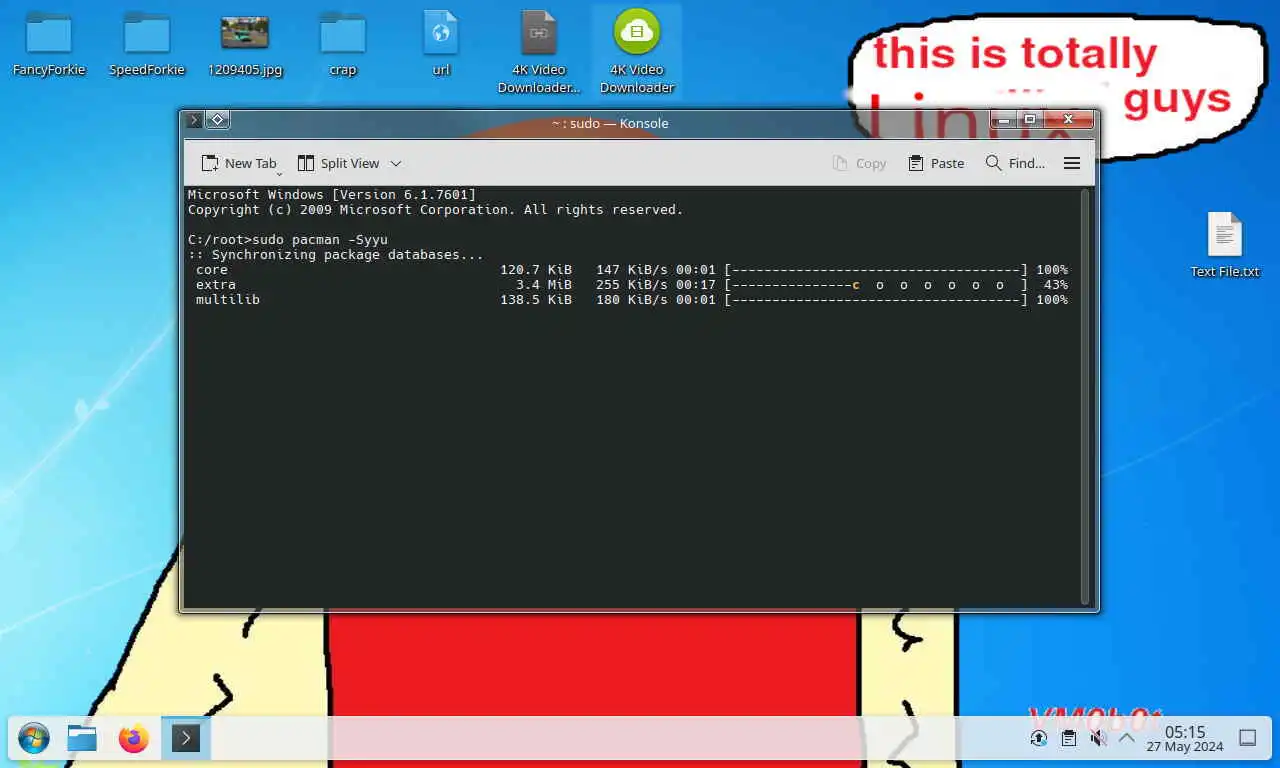
Task: Select the FancyForkie desktop folder
Action: [48, 45]
